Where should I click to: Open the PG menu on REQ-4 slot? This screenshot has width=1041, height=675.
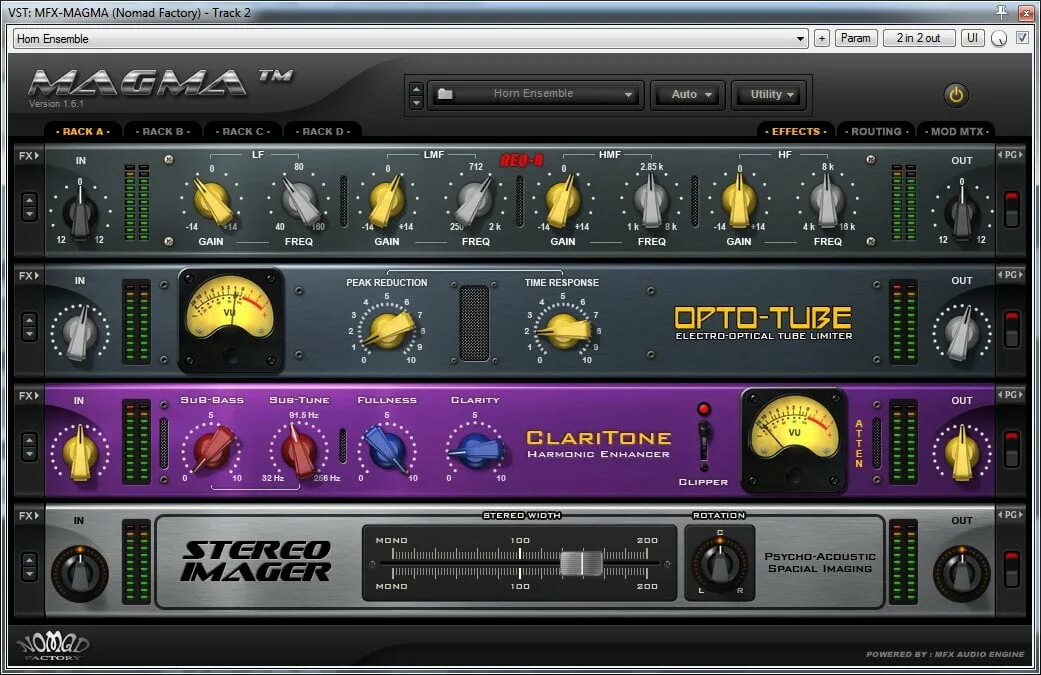(1010, 155)
